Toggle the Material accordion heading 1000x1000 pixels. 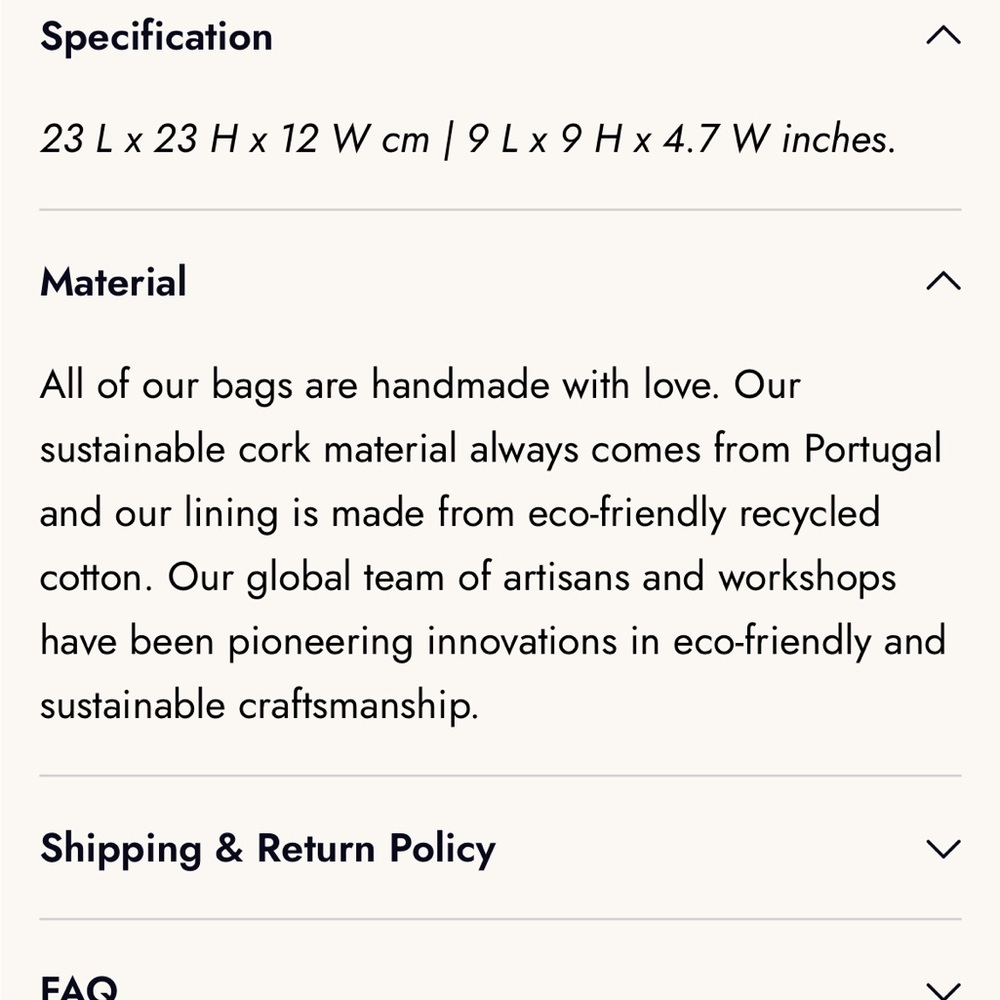[x=114, y=282]
